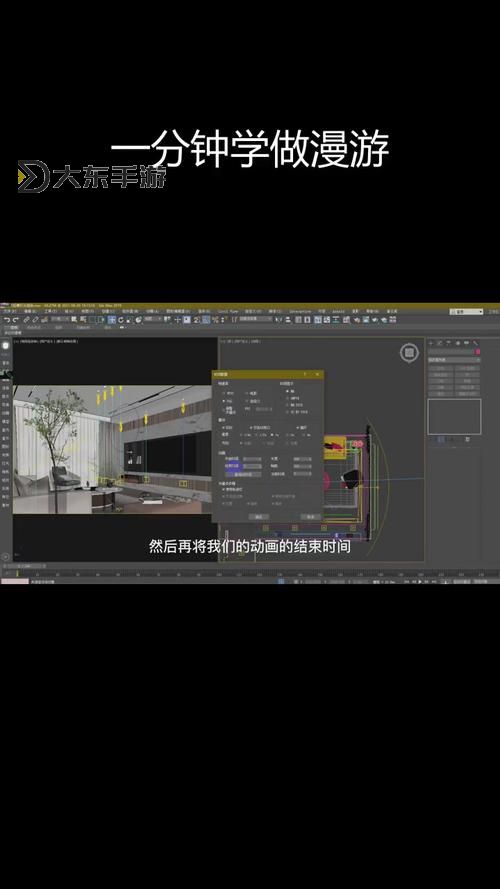Select Film frame rate radio button

click(x=247, y=393)
